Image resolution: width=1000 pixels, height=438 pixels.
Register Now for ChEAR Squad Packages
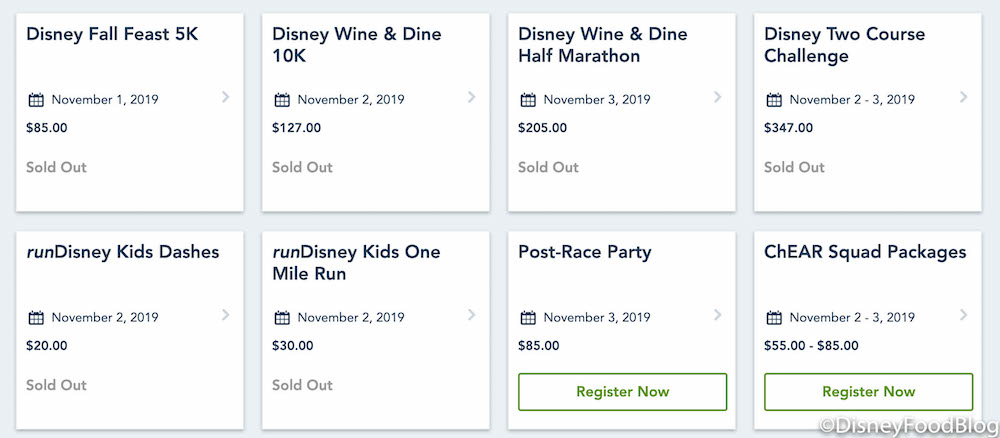(868, 392)
